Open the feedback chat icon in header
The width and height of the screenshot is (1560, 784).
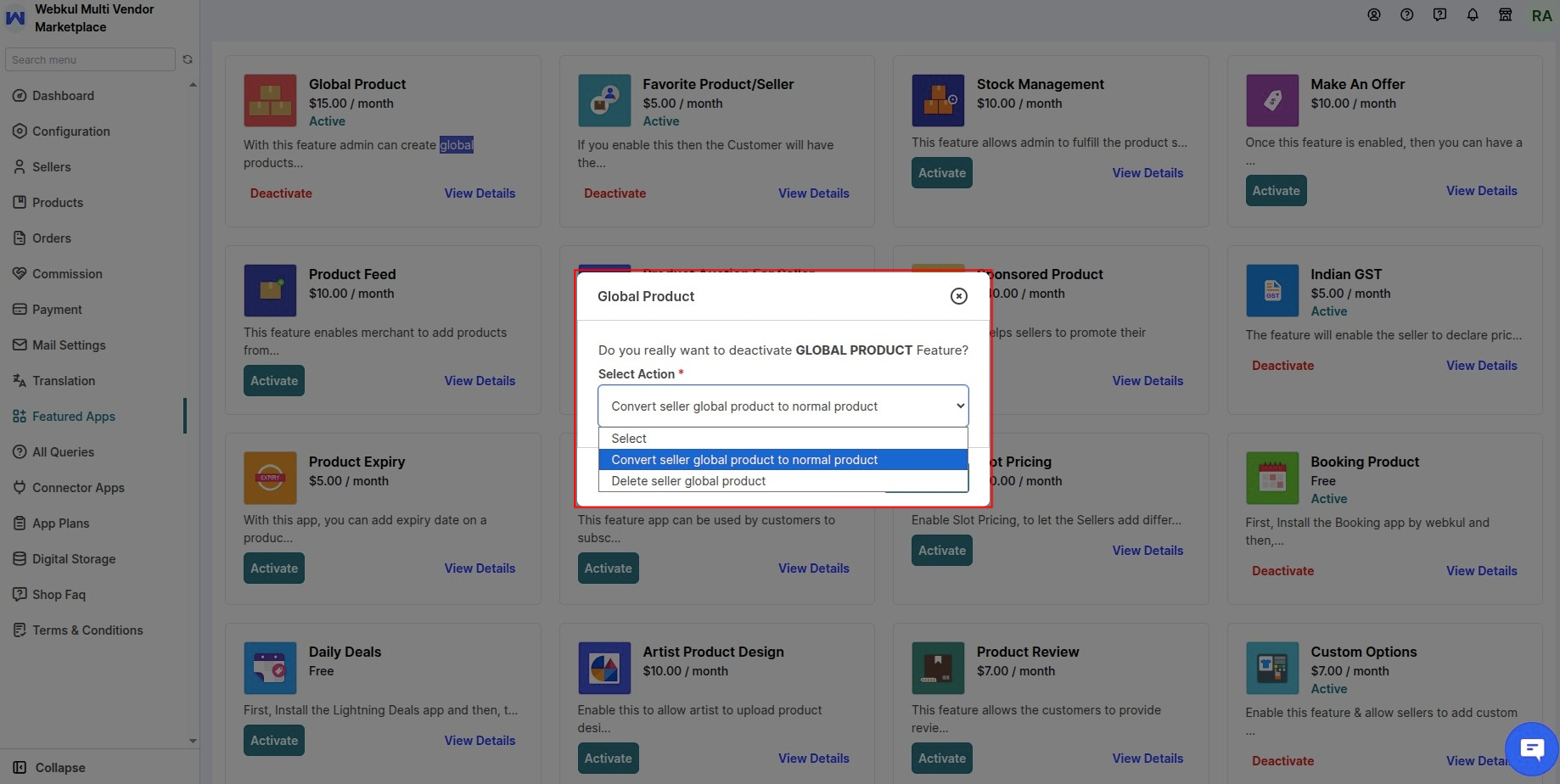(x=1439, y=14)
